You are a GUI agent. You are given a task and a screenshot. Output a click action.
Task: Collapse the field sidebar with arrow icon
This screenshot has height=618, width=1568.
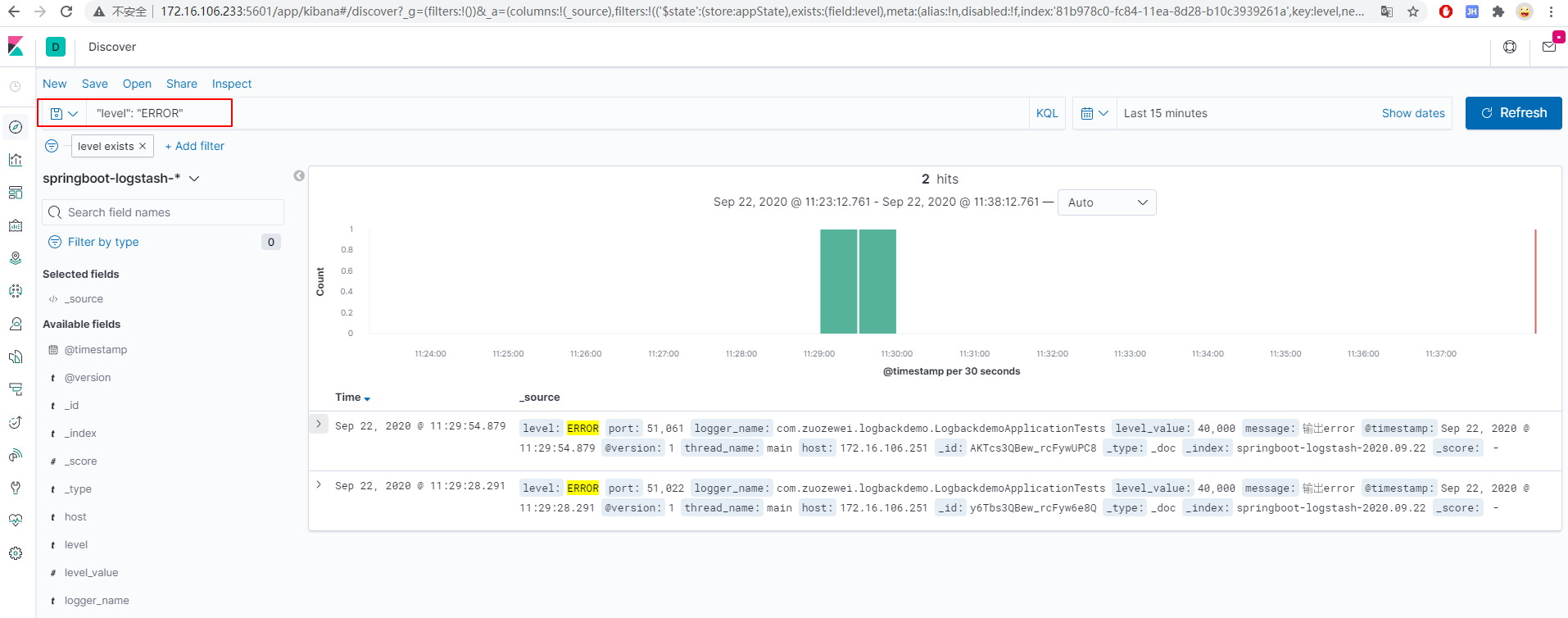coord(299,175)
